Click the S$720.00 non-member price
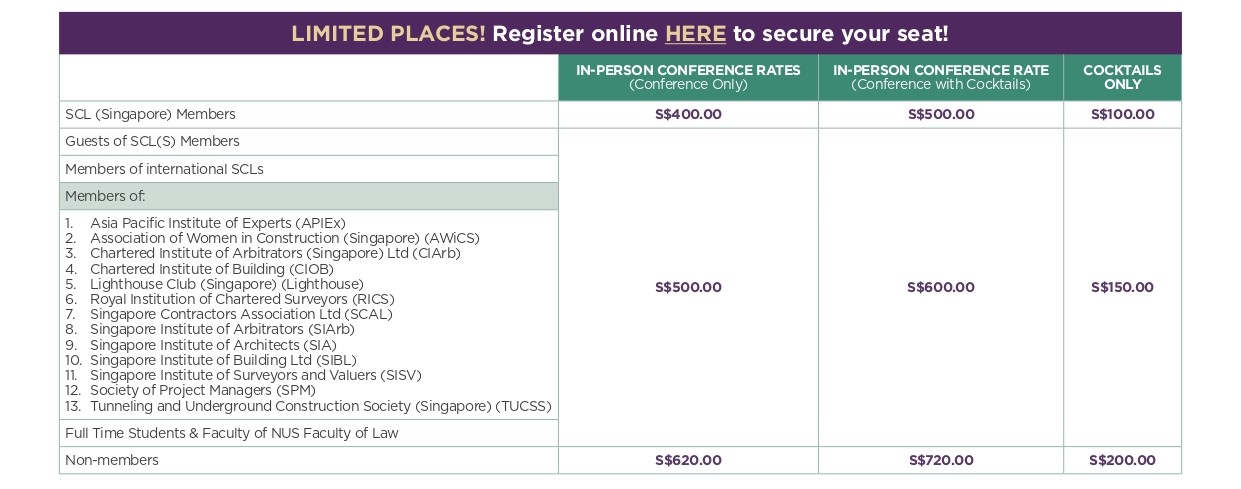The height and width of the screenshot is (489, 1241). pyautogui.click(x=940, y=460)
